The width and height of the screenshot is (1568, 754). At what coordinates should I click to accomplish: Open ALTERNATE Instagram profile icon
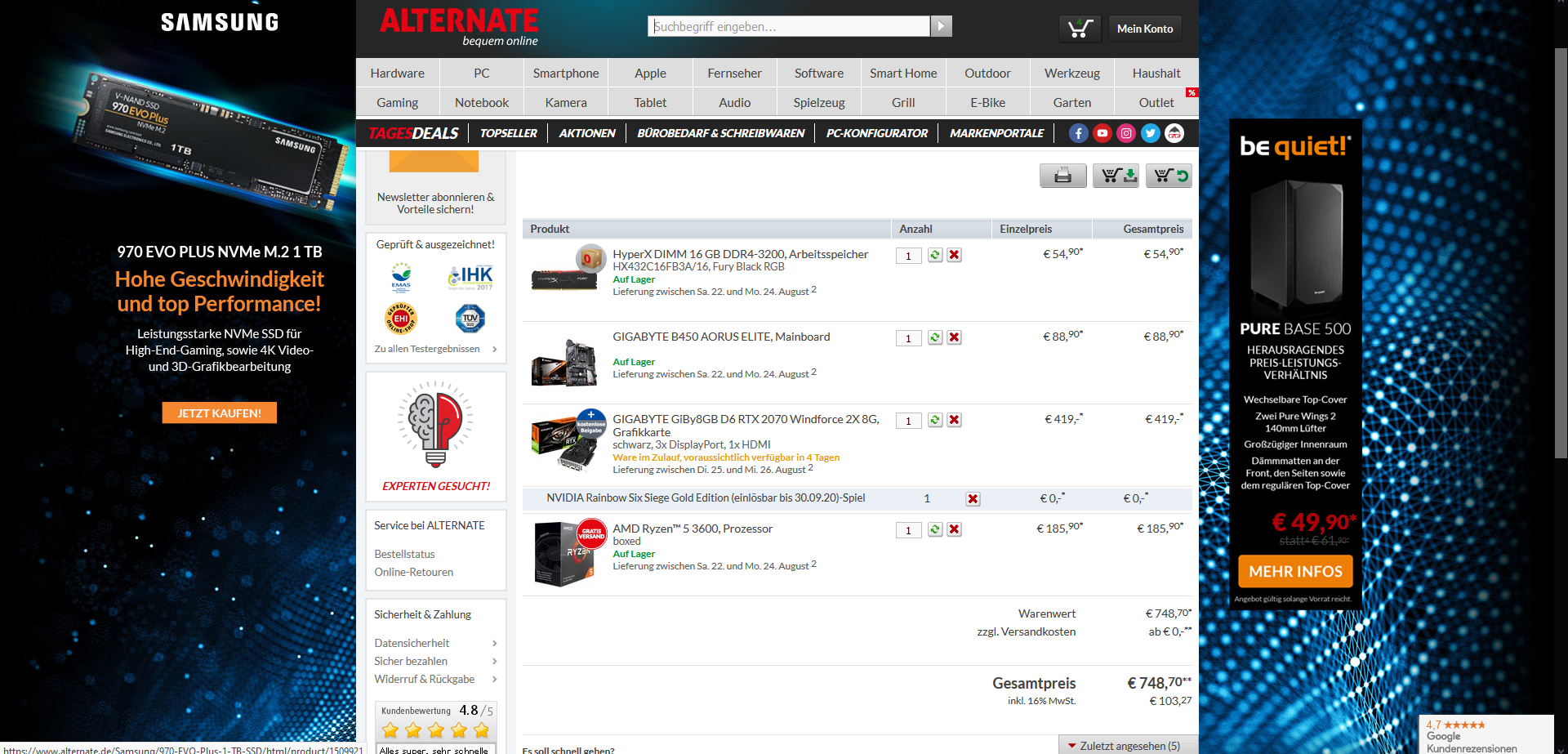click(1126, 133)
